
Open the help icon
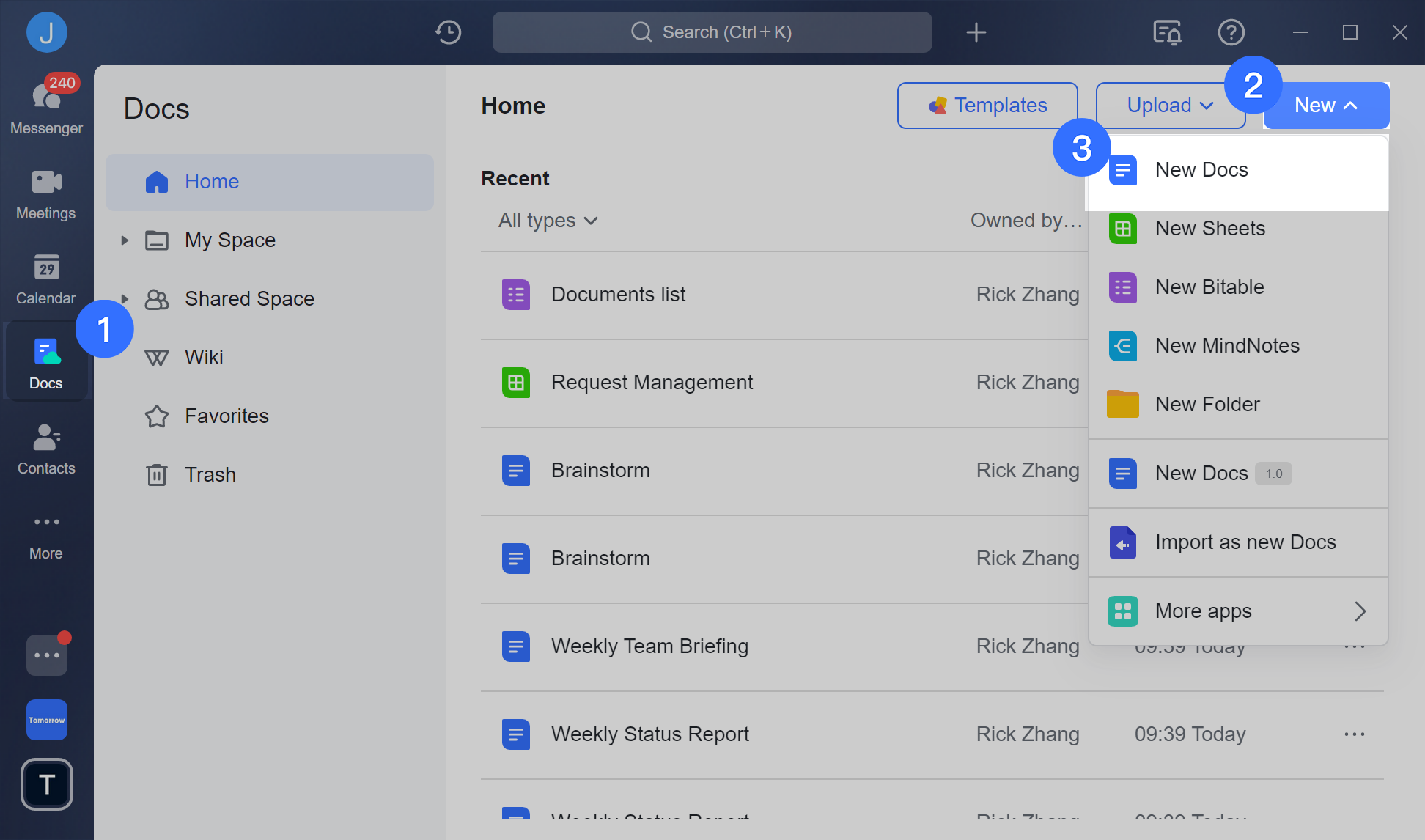pos(1231,32)
